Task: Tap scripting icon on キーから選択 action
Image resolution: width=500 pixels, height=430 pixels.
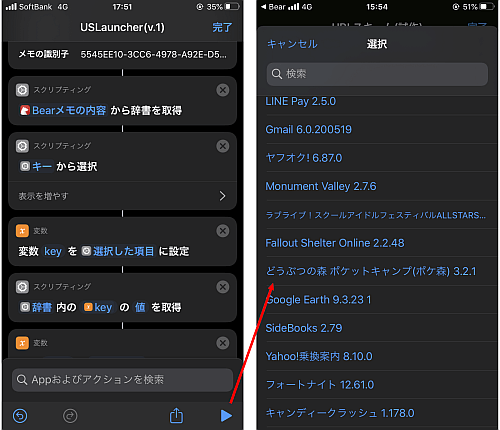Action: pos(22,146)
